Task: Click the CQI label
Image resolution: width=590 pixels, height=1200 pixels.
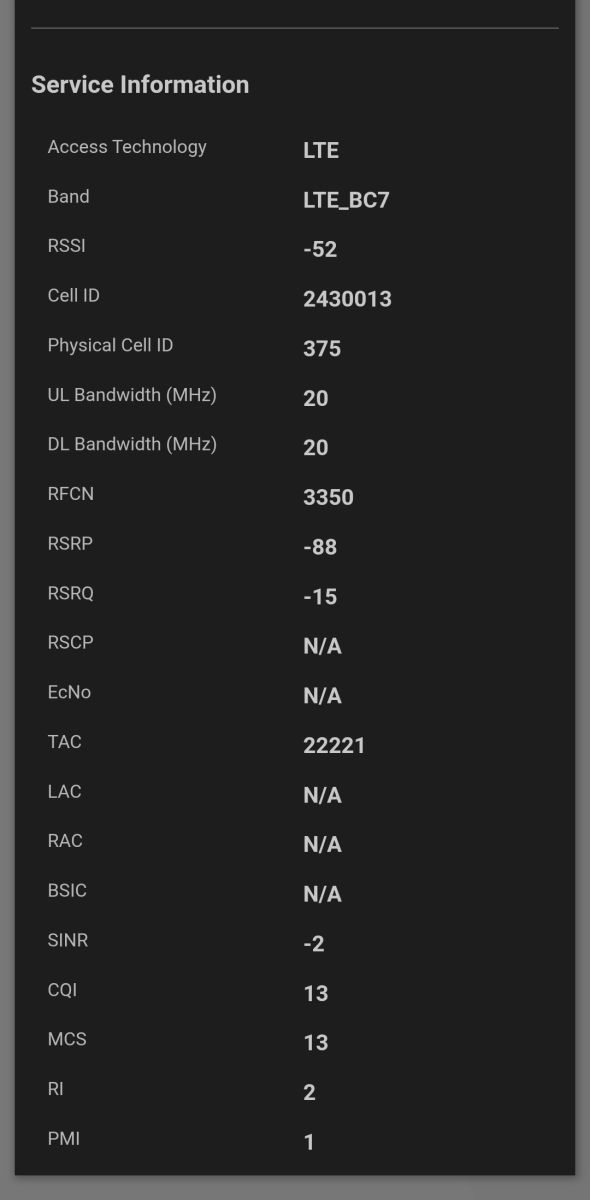Action: (x=62, y=990)
